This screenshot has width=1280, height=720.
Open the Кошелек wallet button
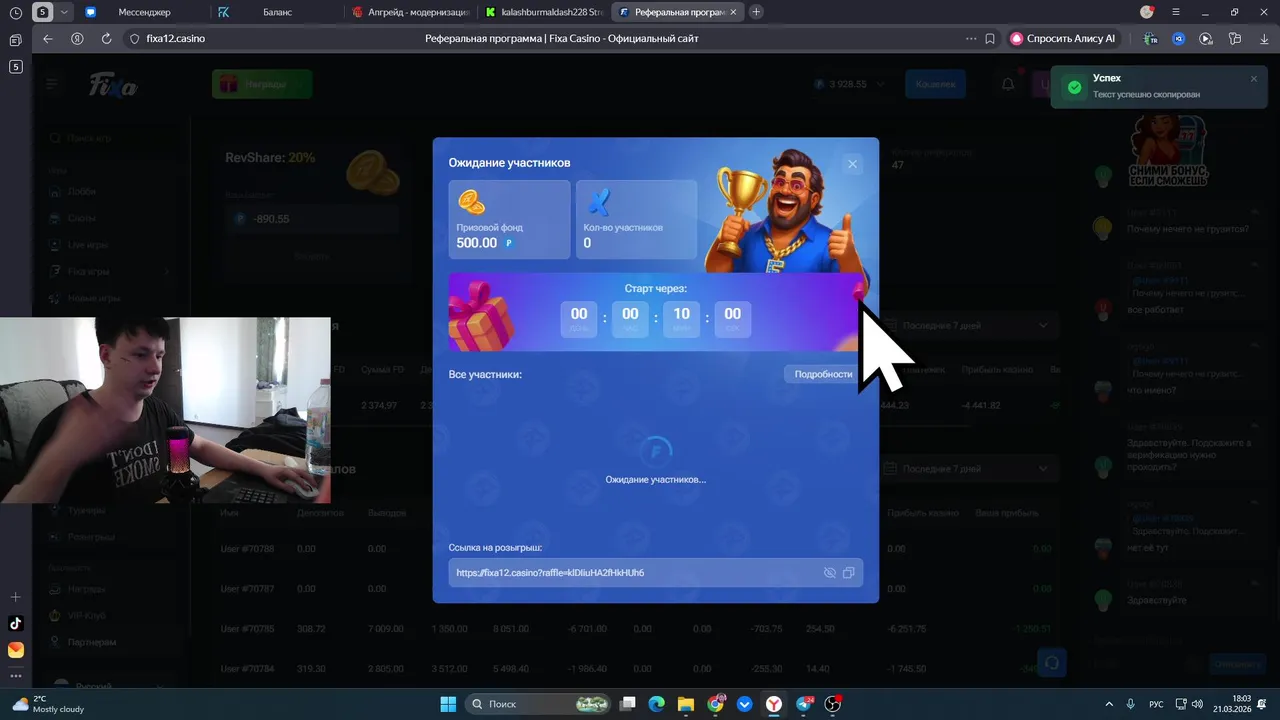(x=935, y=84)
